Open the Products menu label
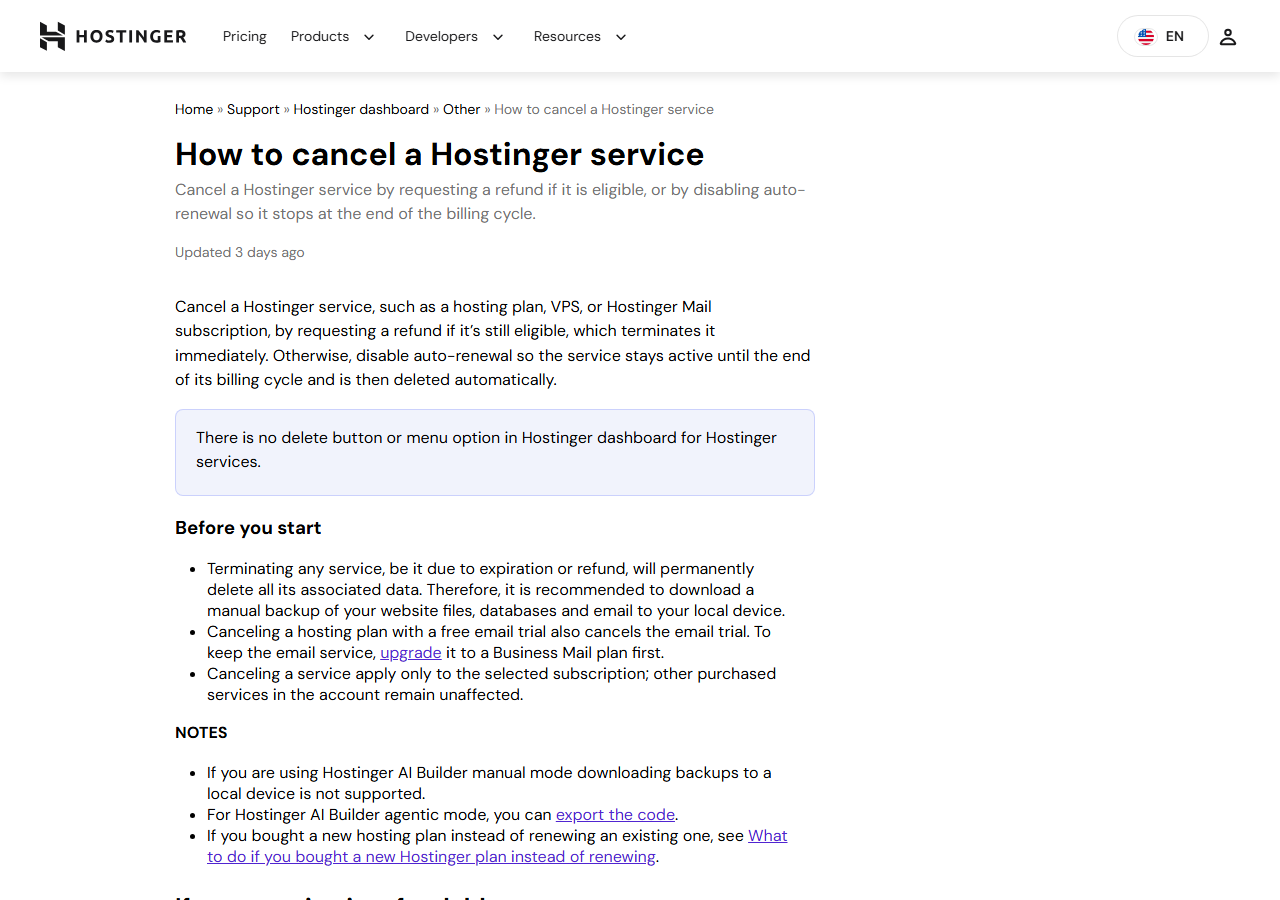1280x900 pixels. pyautogui.click(x=320, y=36)
